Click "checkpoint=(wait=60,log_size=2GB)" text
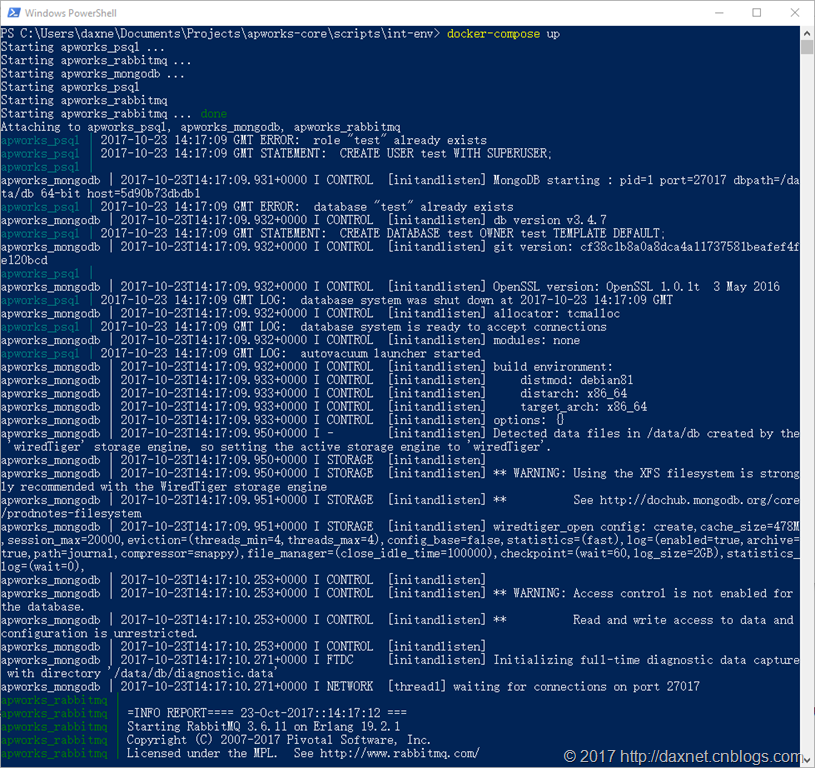The height and width of the screenshot is (768, 815). [x=610, y=554]
